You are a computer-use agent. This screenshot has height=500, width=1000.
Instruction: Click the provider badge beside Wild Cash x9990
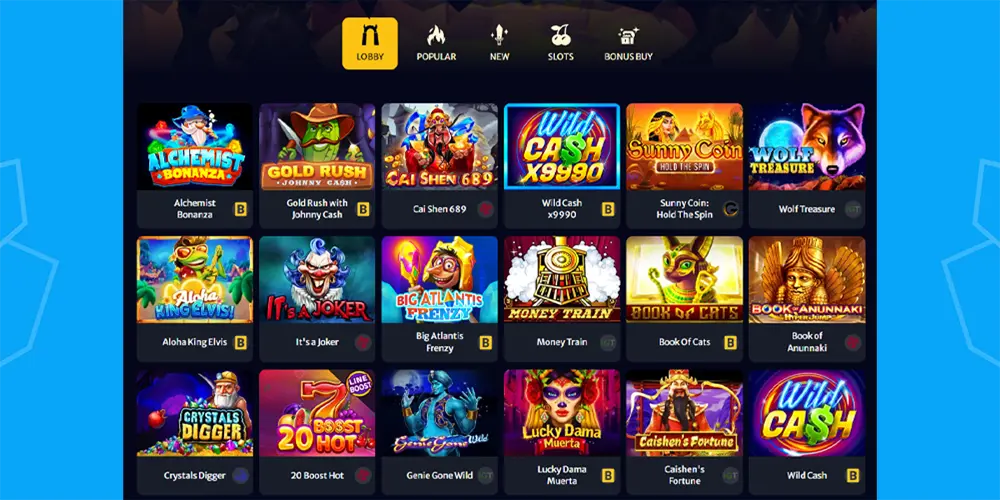point(608,209)
